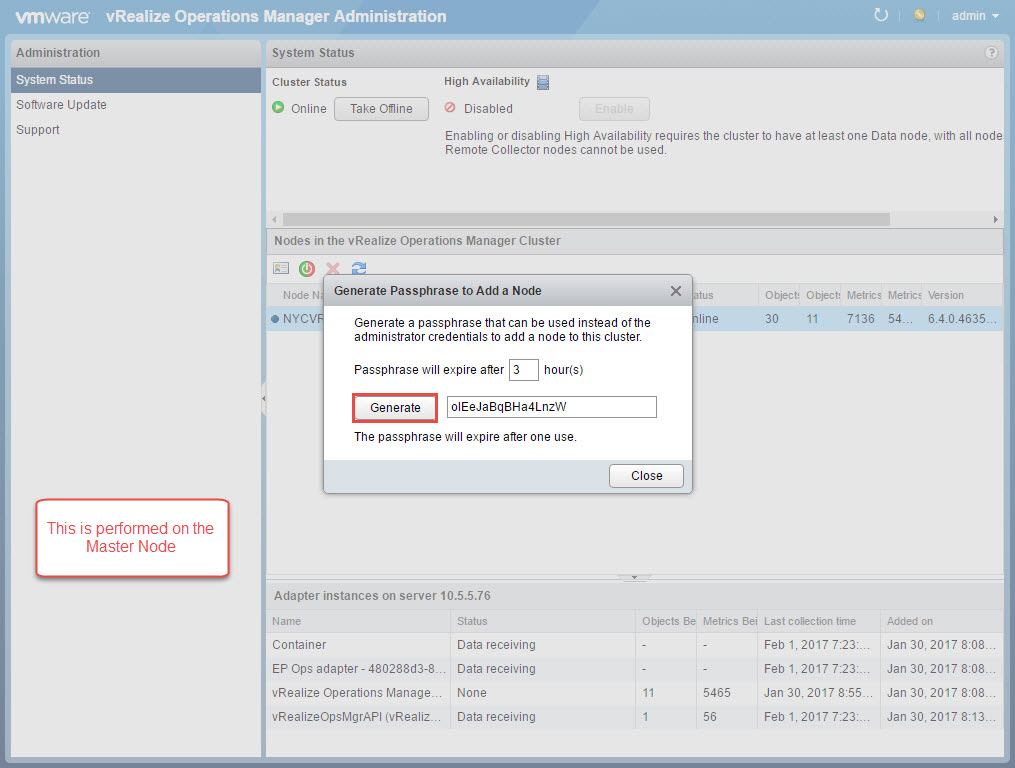Screen dimensions: 1015x768
Task: Click Jan 30, 2017 8:13 added cell
Action: tap(941, 717)
